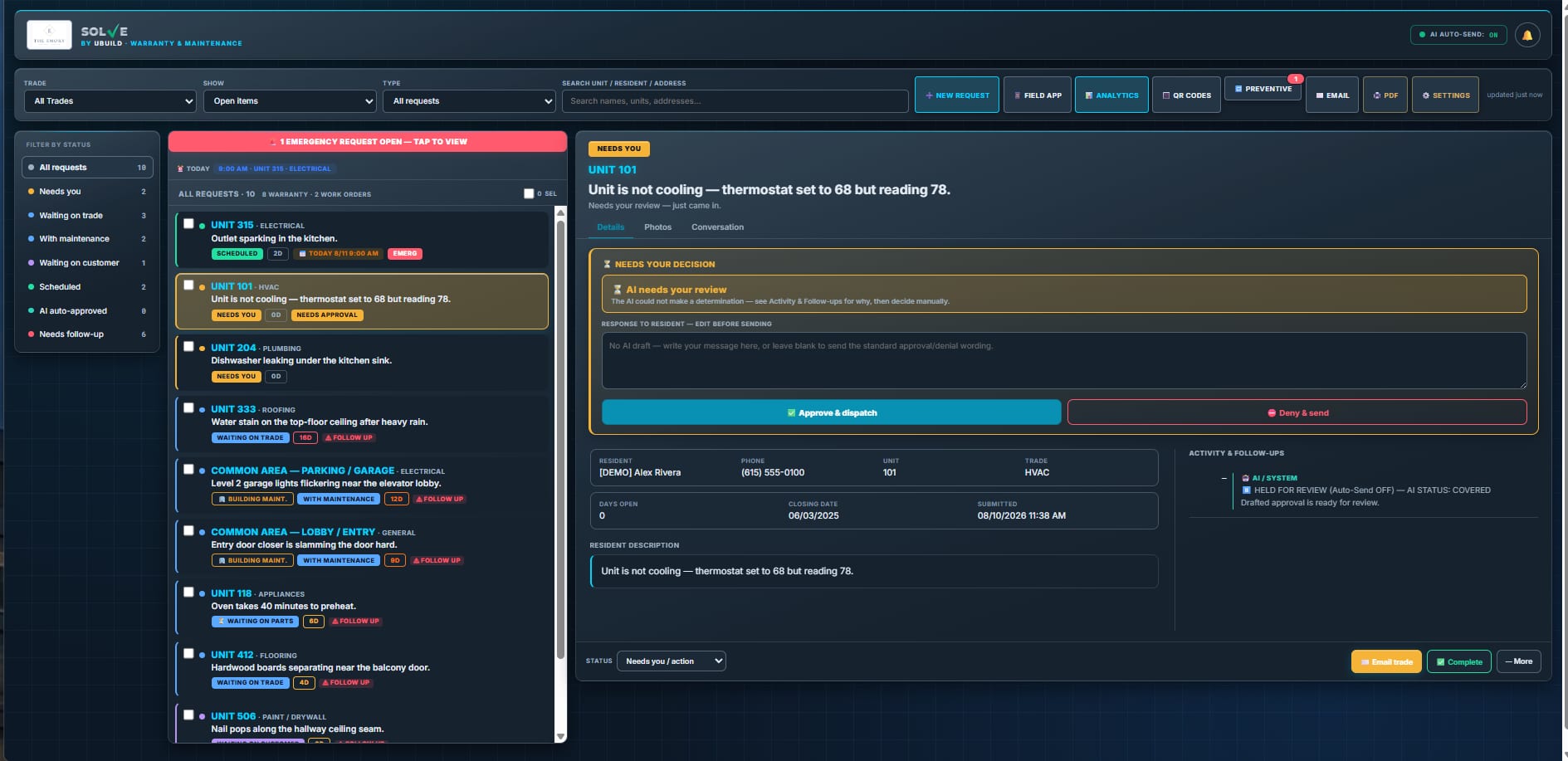
Task: Click Waiting on Parts badge on Unit 118
Action: click(x=256, y=622)
